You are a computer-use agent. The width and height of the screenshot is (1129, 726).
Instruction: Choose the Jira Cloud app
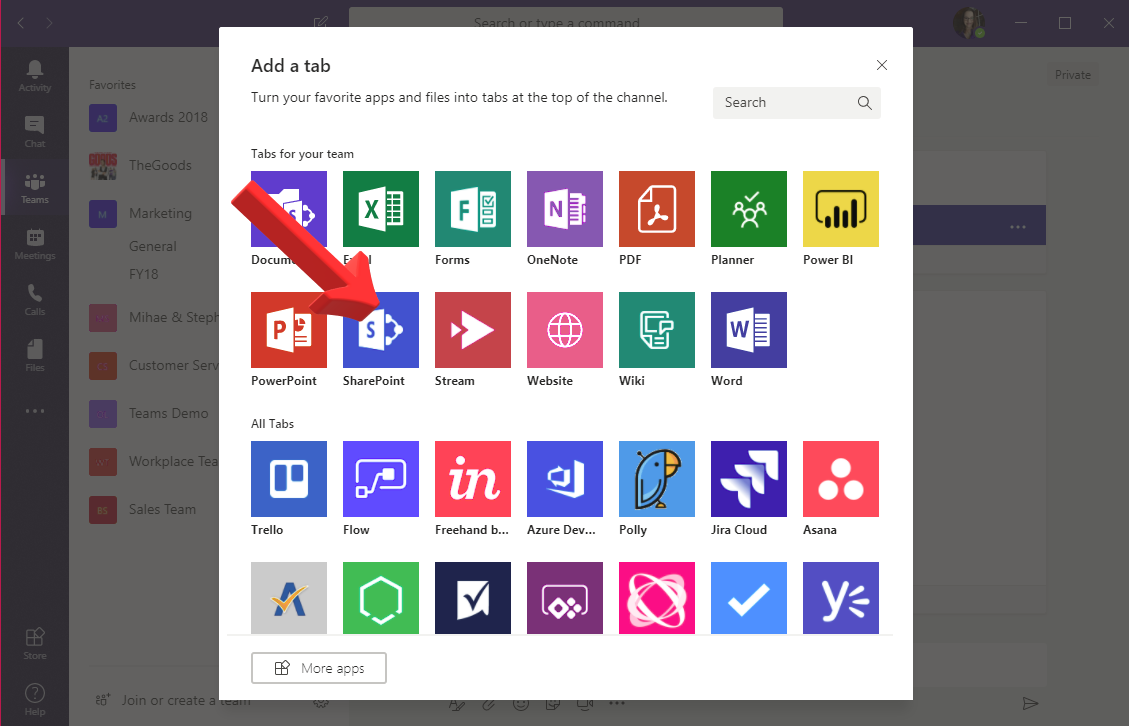click(x=749, y=480)
